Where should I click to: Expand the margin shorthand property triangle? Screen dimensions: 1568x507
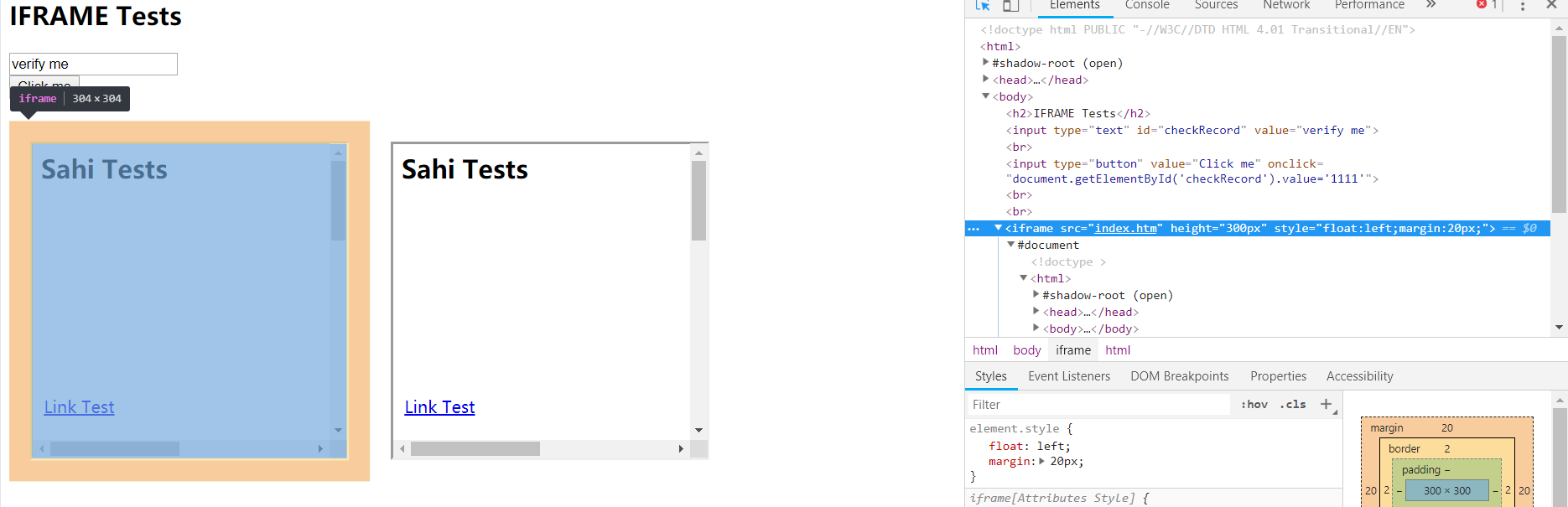tap(1042, 461)
